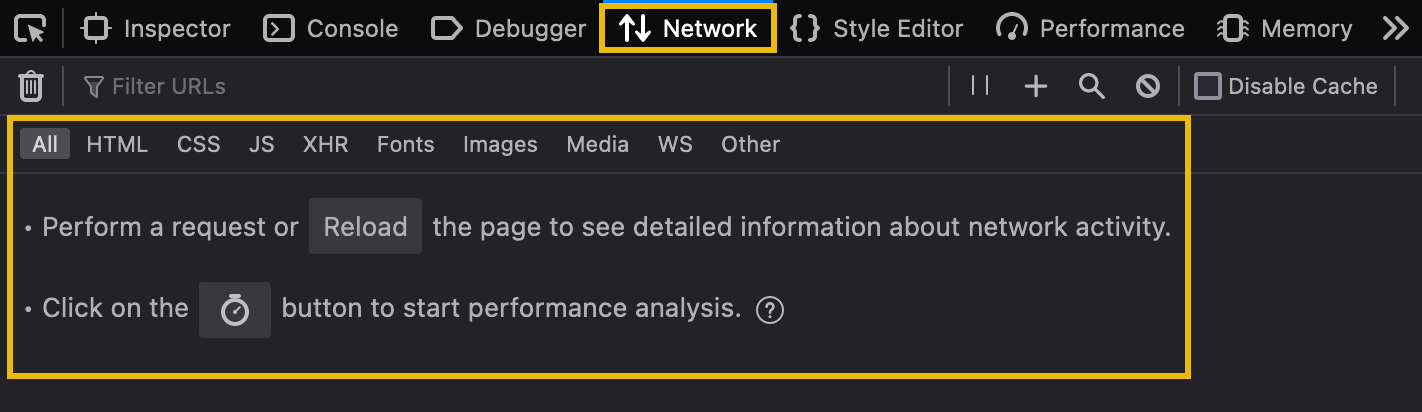This screenshot has width=1422, height=412.
Task: Pause recording network log
Action: (x=980, y=87)
